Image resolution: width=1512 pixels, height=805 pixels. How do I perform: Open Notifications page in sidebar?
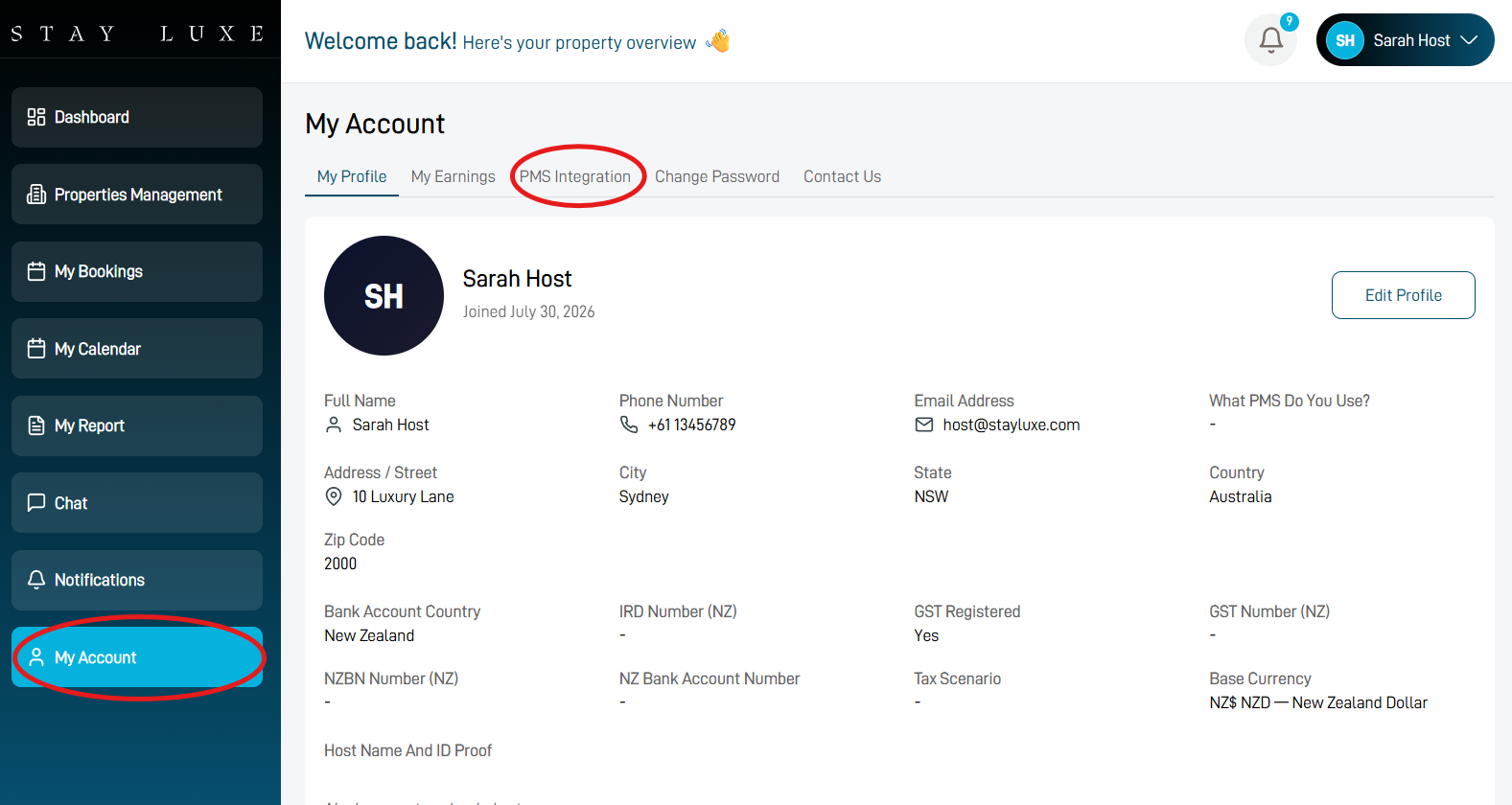pos(137,580)
